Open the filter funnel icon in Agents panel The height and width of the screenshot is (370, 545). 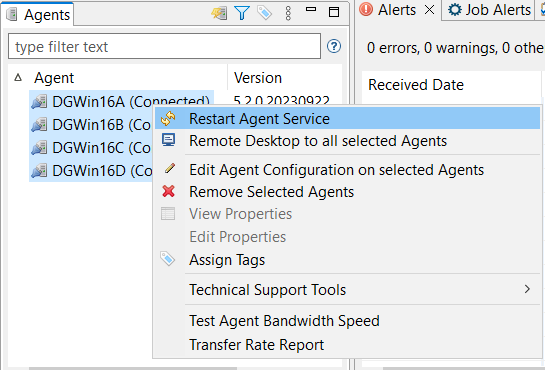pyautogui.click(x=242, y=13)
